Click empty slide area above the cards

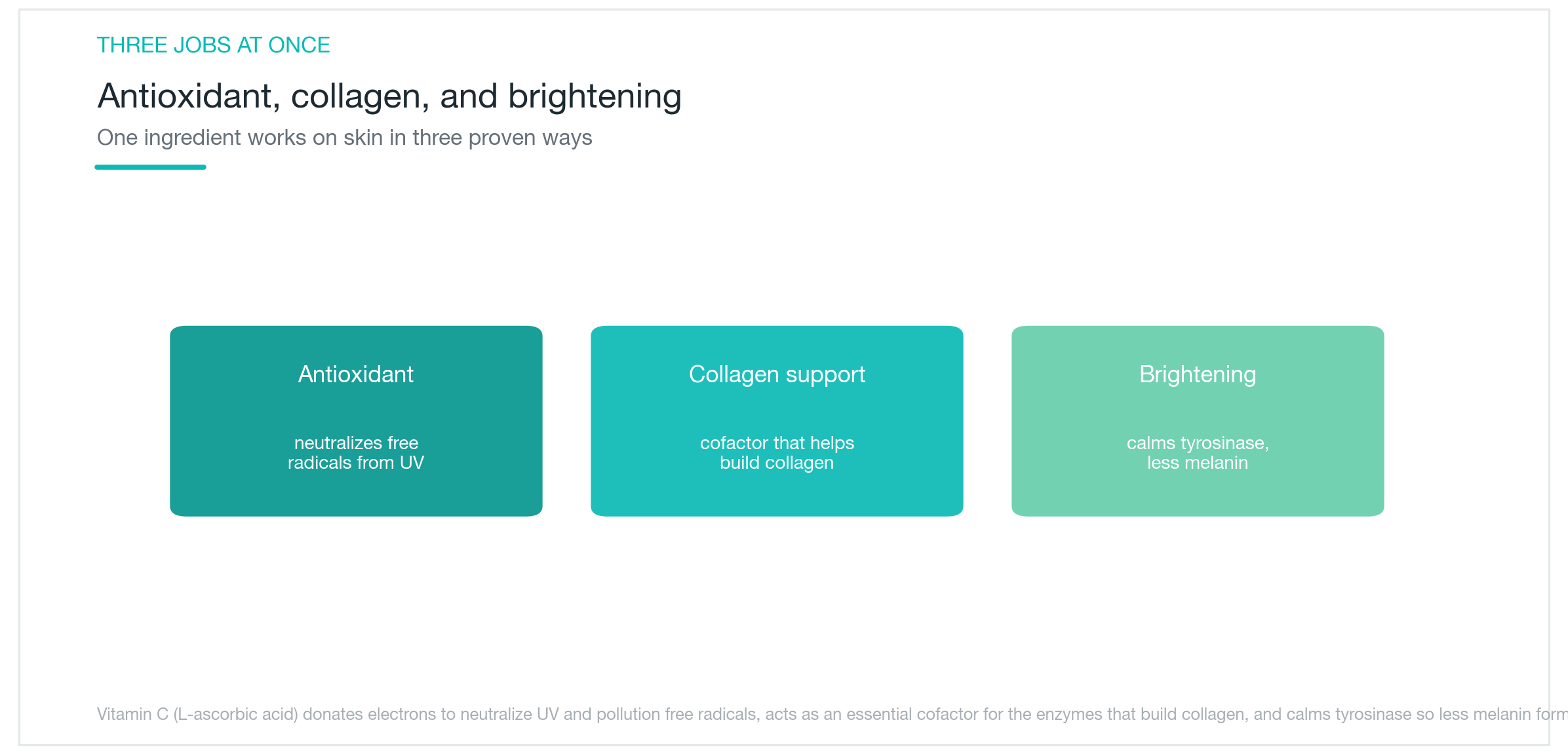[777, 249]
